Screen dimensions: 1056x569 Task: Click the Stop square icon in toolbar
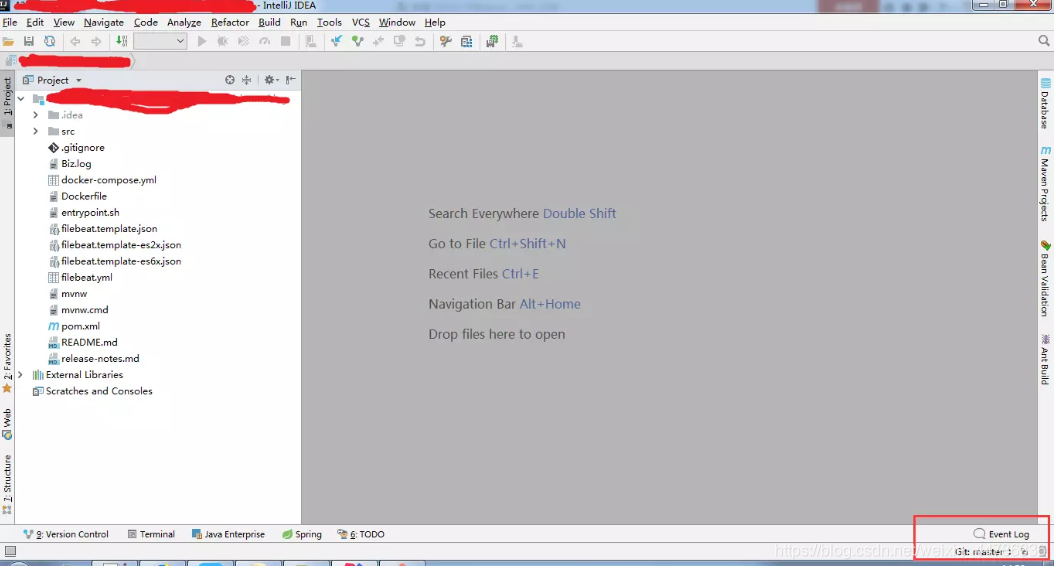point(286,42)
